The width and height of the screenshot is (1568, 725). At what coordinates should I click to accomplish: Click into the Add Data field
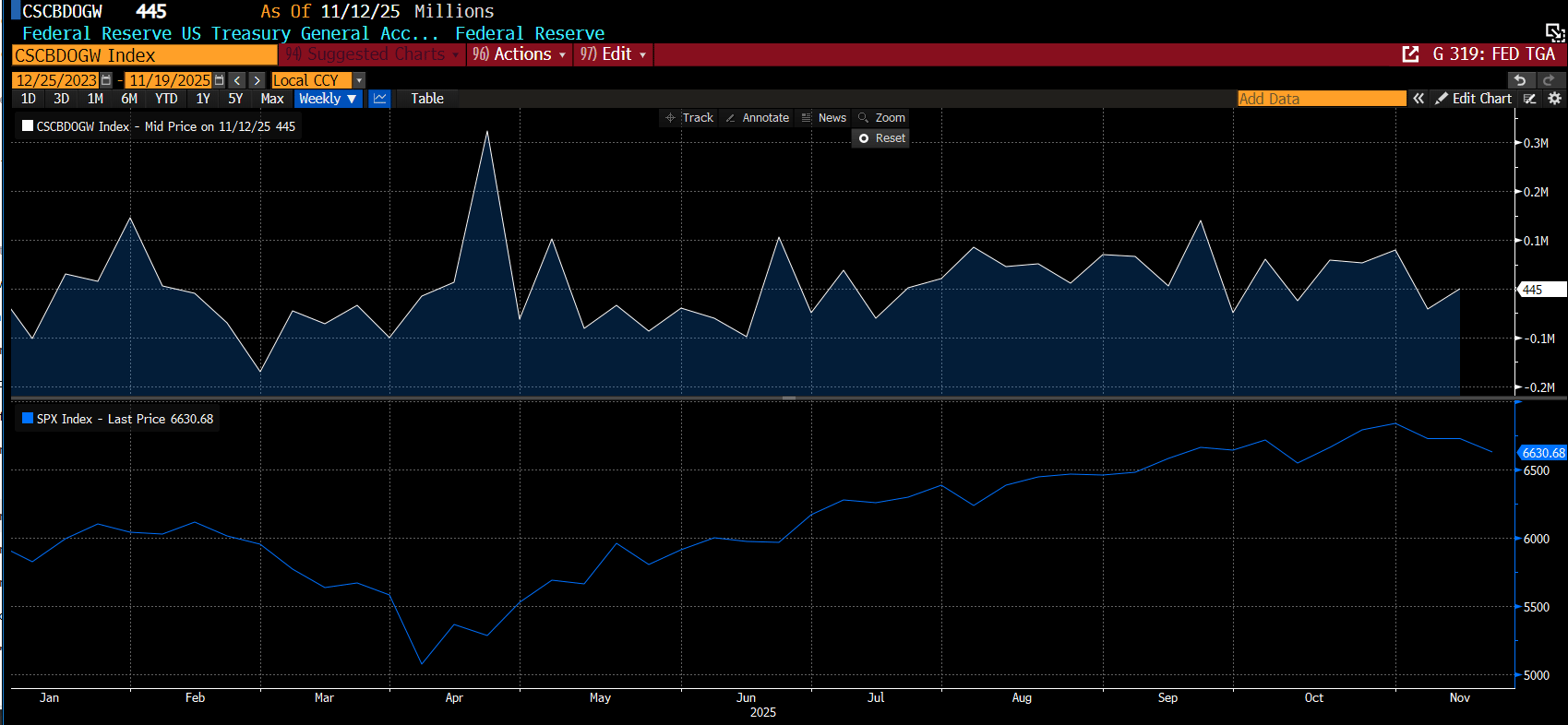1321,99
